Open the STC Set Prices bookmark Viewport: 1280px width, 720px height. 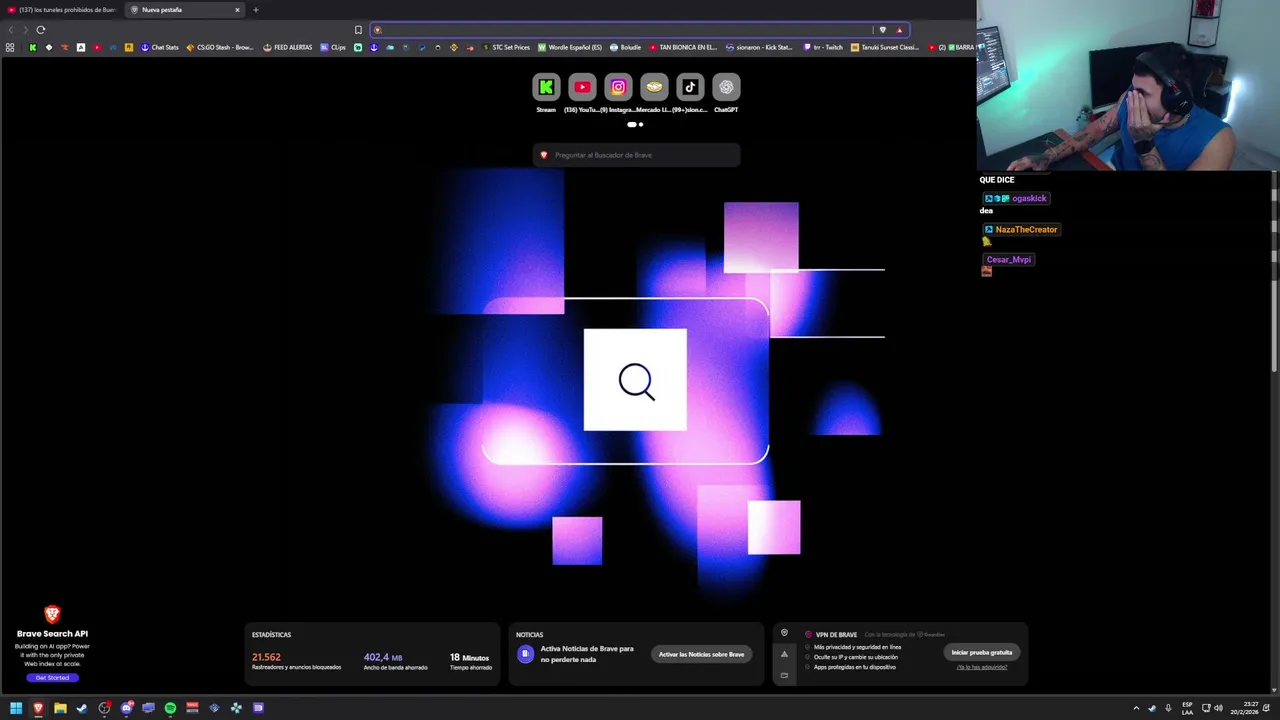[x=506, y=47]
